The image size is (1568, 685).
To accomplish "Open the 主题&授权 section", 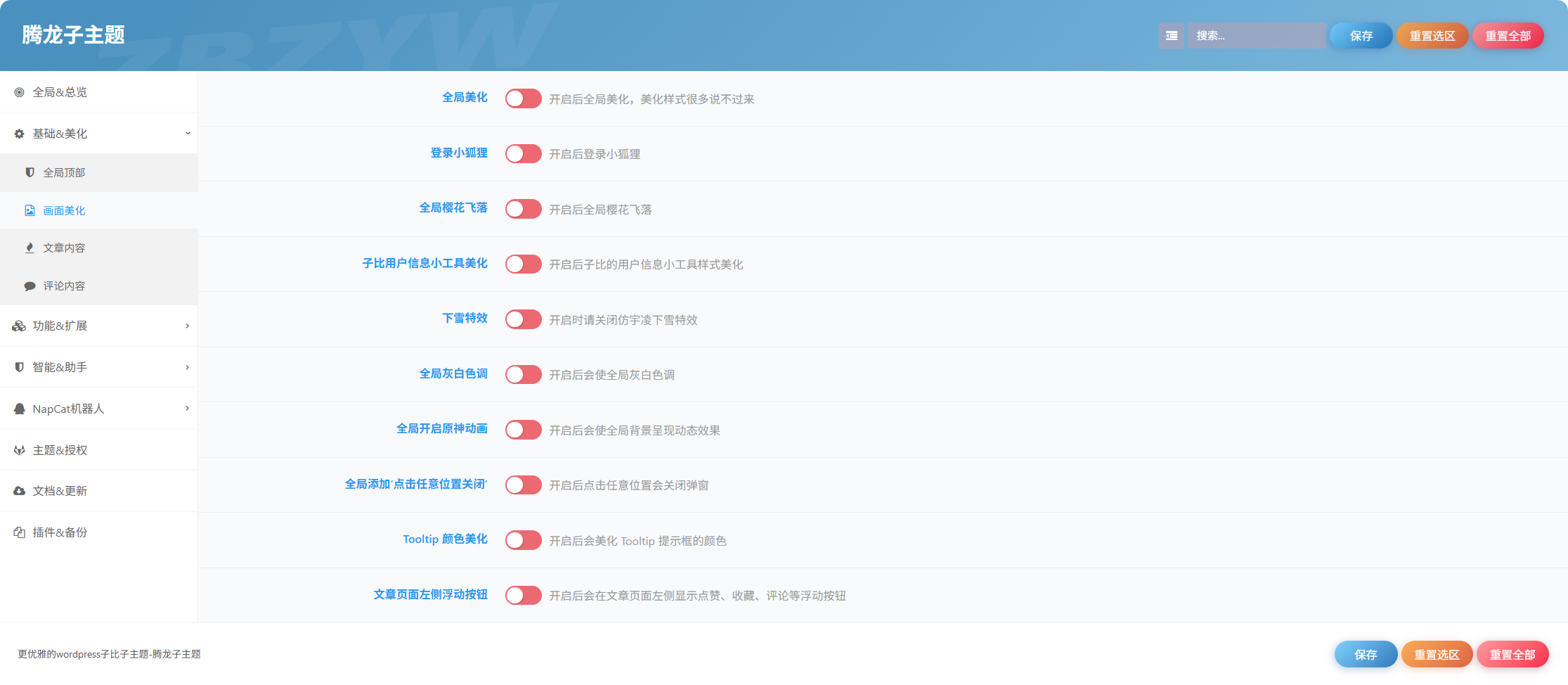I will [98, 450].
